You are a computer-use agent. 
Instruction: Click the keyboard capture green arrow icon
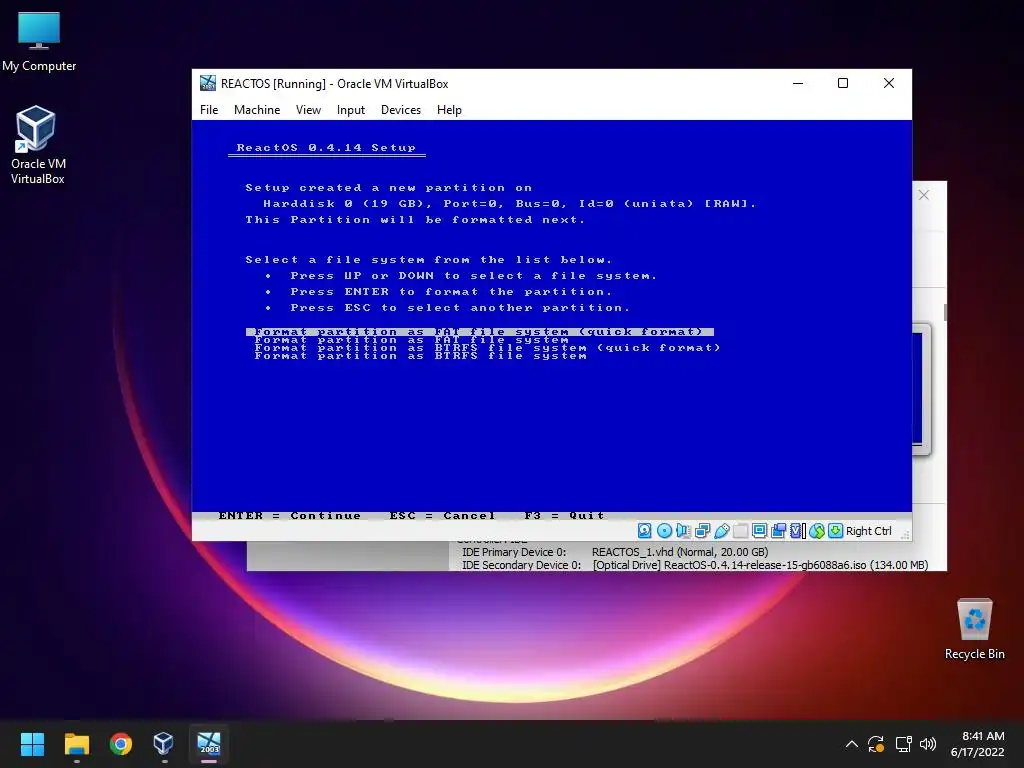pos(835,531)
